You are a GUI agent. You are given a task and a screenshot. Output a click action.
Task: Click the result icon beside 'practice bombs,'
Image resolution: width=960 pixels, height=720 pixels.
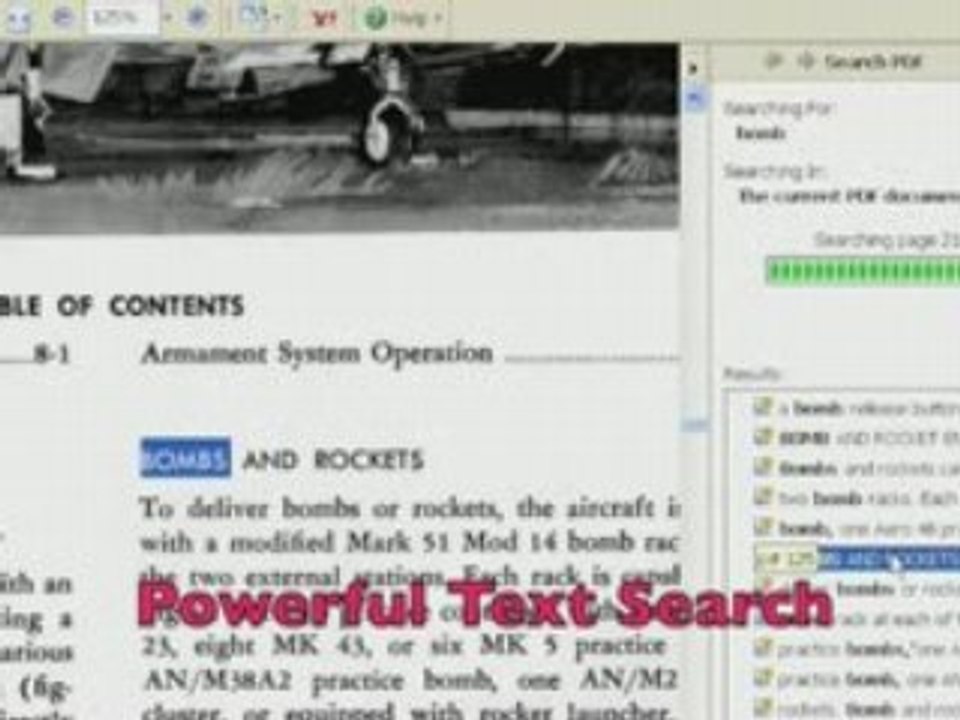(x=762, y=647)
